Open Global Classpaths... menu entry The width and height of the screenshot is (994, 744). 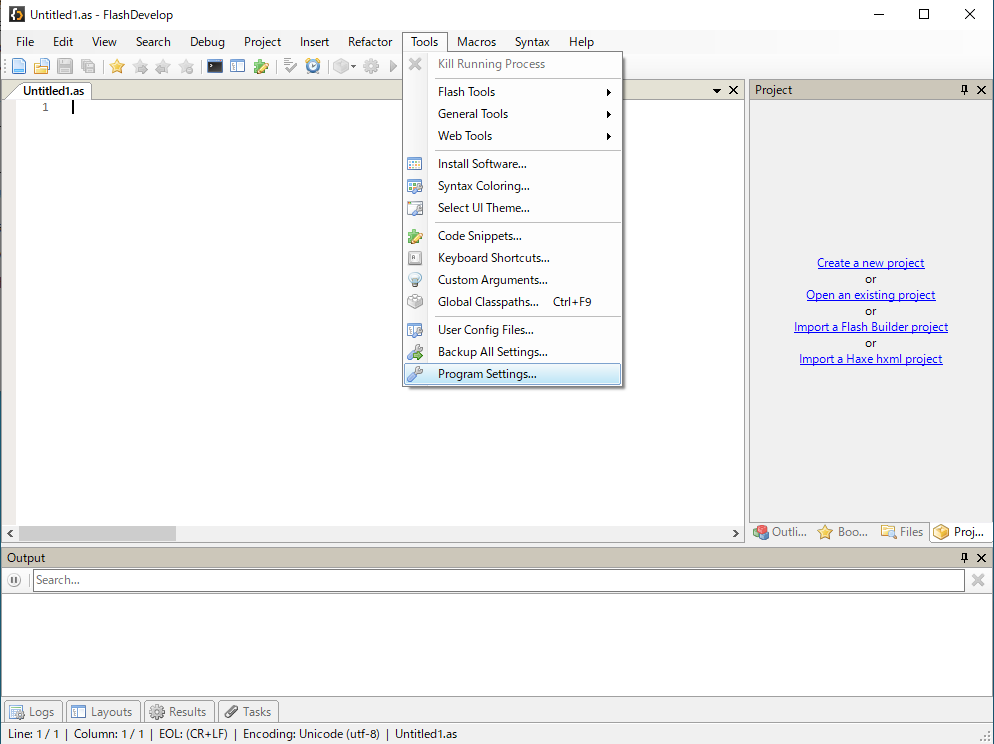click(512, 302)
